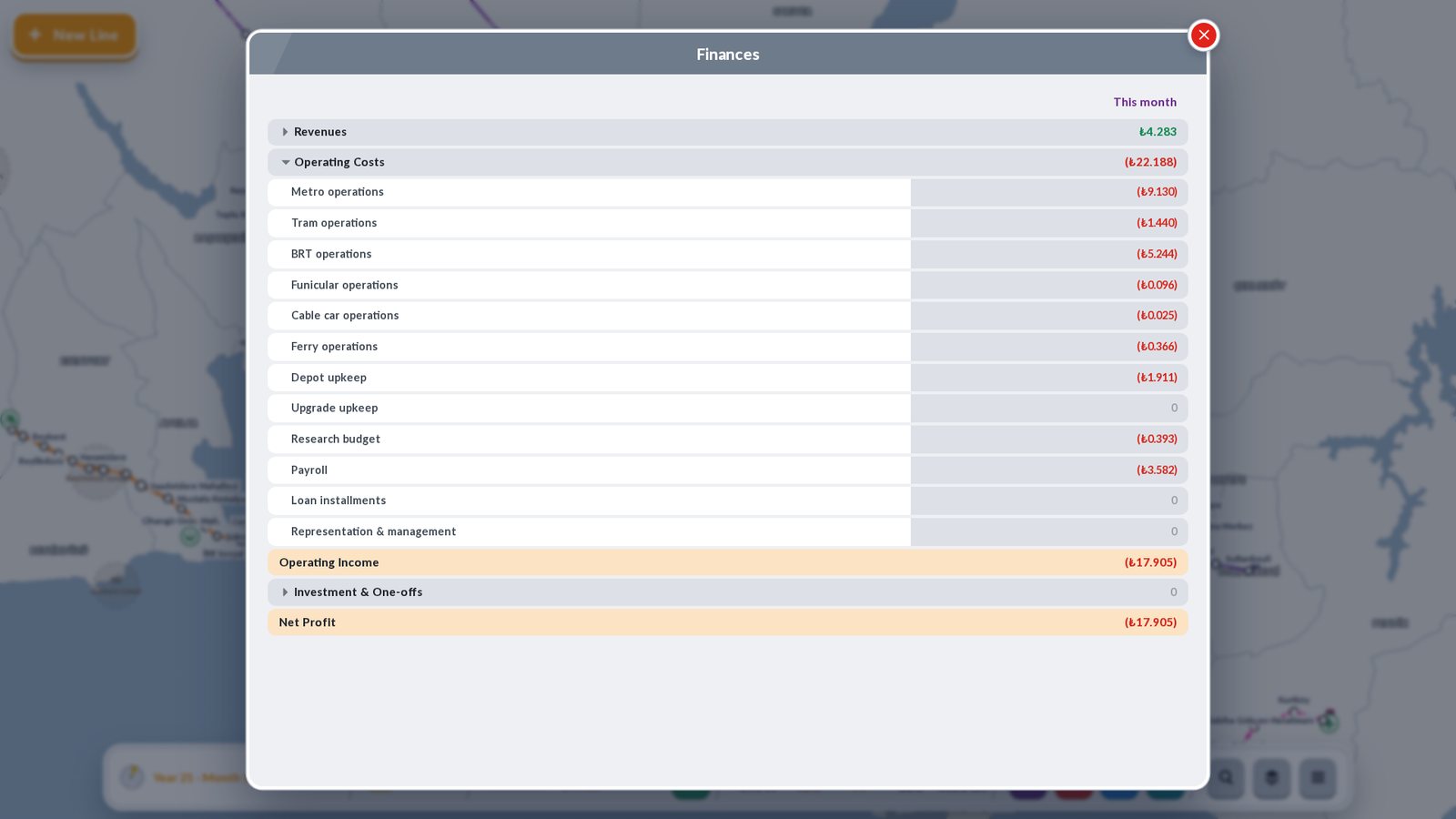Select the Ferry operations row
Screen dimensions: 1456x819
click(727, 347)
